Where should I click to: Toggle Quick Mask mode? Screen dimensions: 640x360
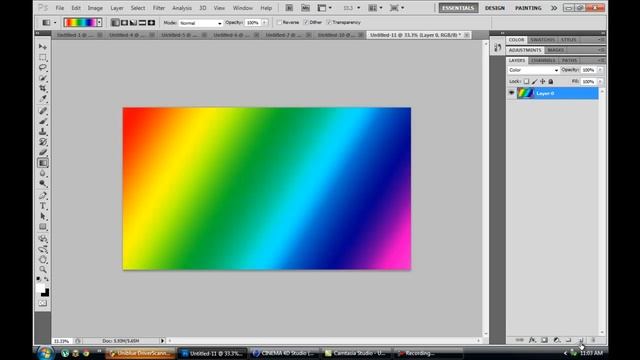[x=43, y=303]
